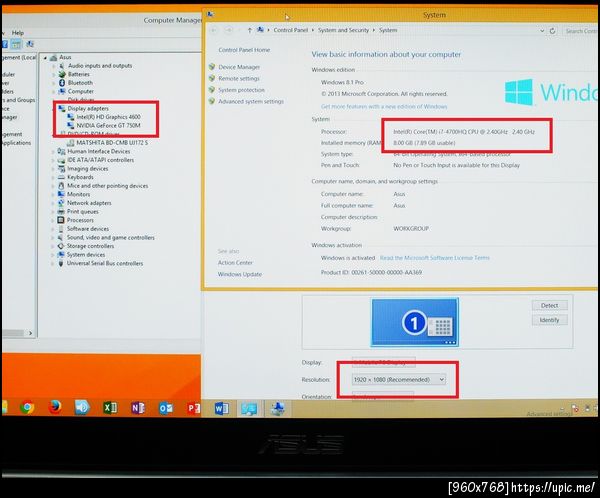Screen dimensions: 600x498
Task: Expand the Print queues node
Action: [x=53, y=212]
